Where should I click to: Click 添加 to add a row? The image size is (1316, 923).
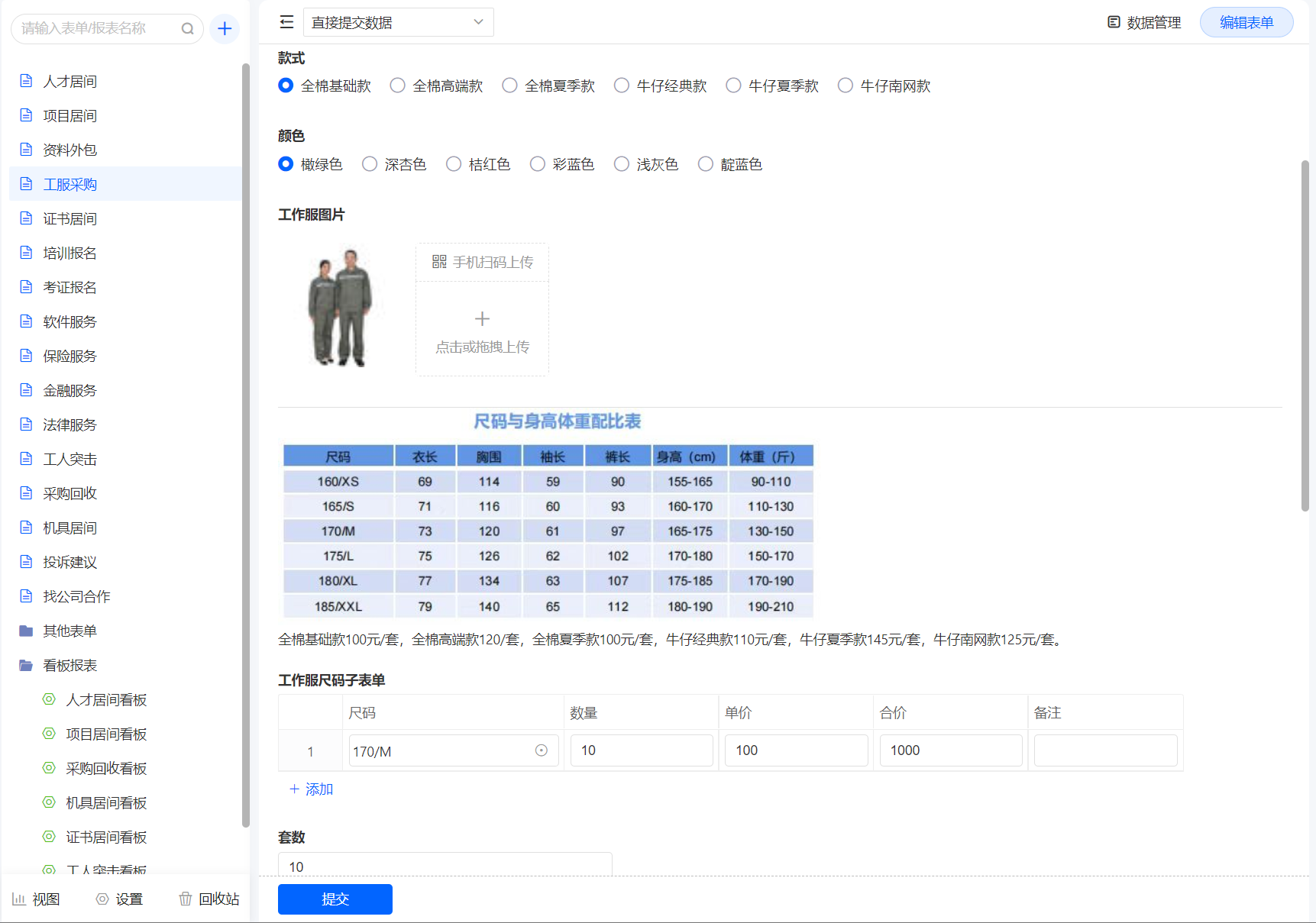click(x=312, y=789)
